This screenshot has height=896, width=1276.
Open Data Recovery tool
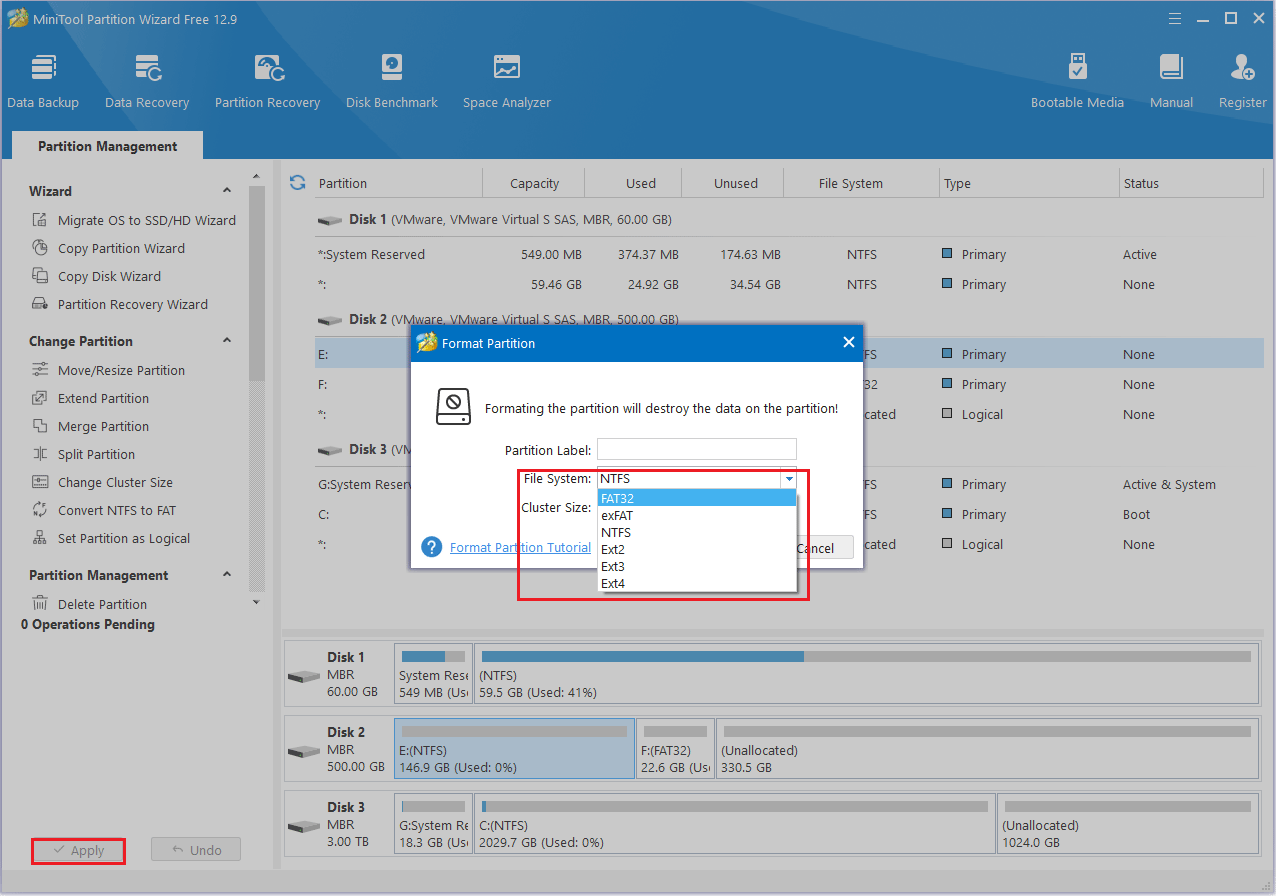(x=147, y=82)
